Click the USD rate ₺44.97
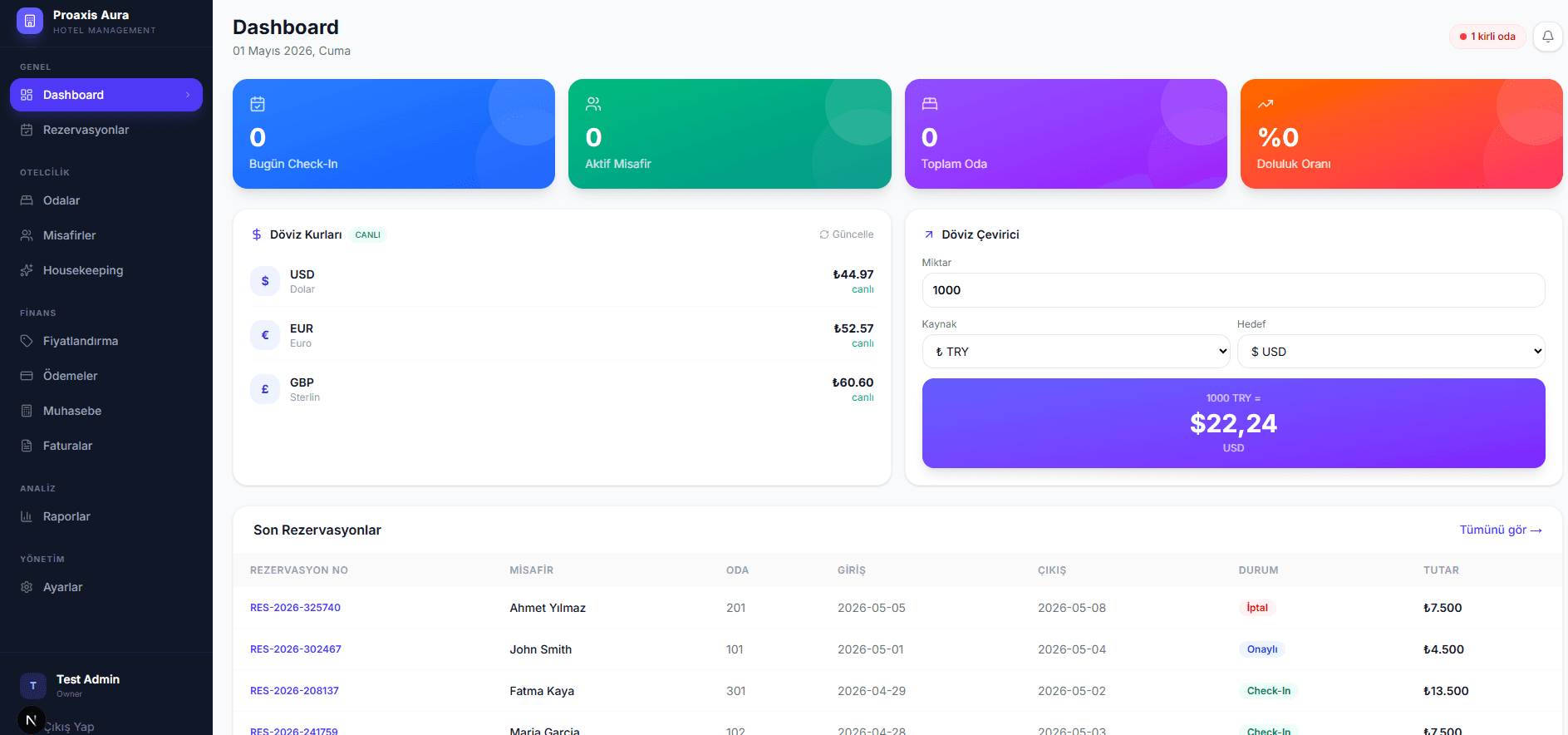Image resolution: width=1568 pixels, height=735 pixels. pyautogui.click(x=853, y=274)
